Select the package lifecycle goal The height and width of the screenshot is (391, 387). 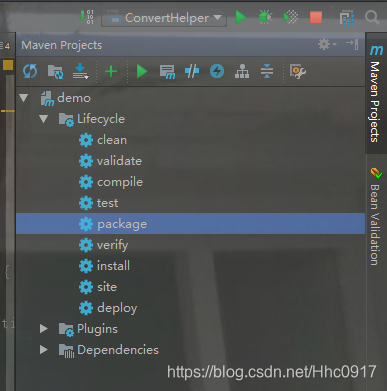(x=190, y=224)
